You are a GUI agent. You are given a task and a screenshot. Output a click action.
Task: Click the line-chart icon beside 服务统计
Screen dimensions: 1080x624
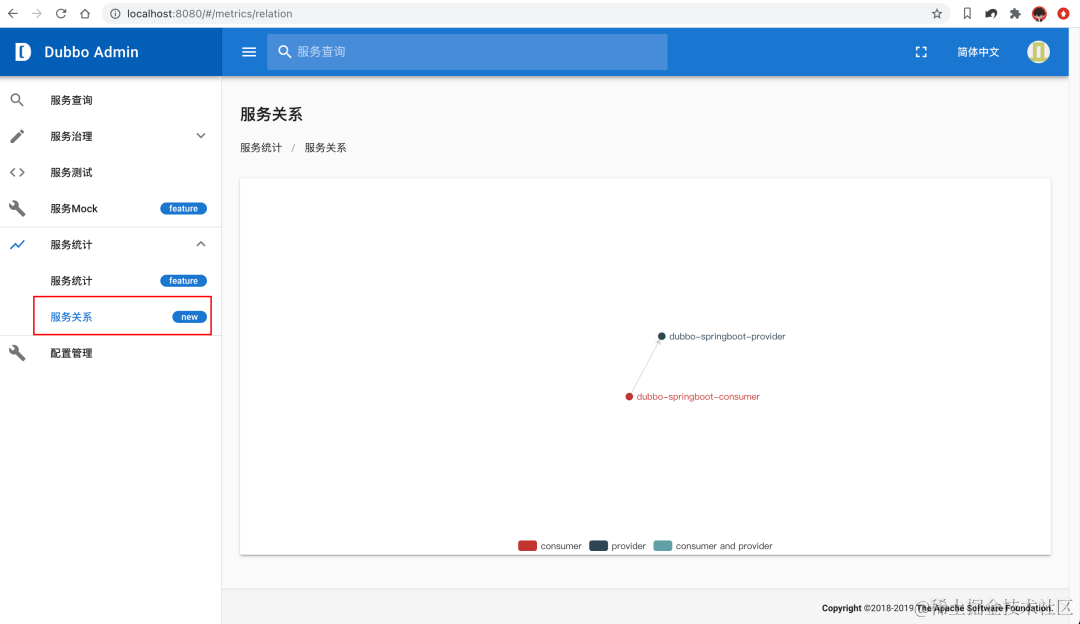17,244
